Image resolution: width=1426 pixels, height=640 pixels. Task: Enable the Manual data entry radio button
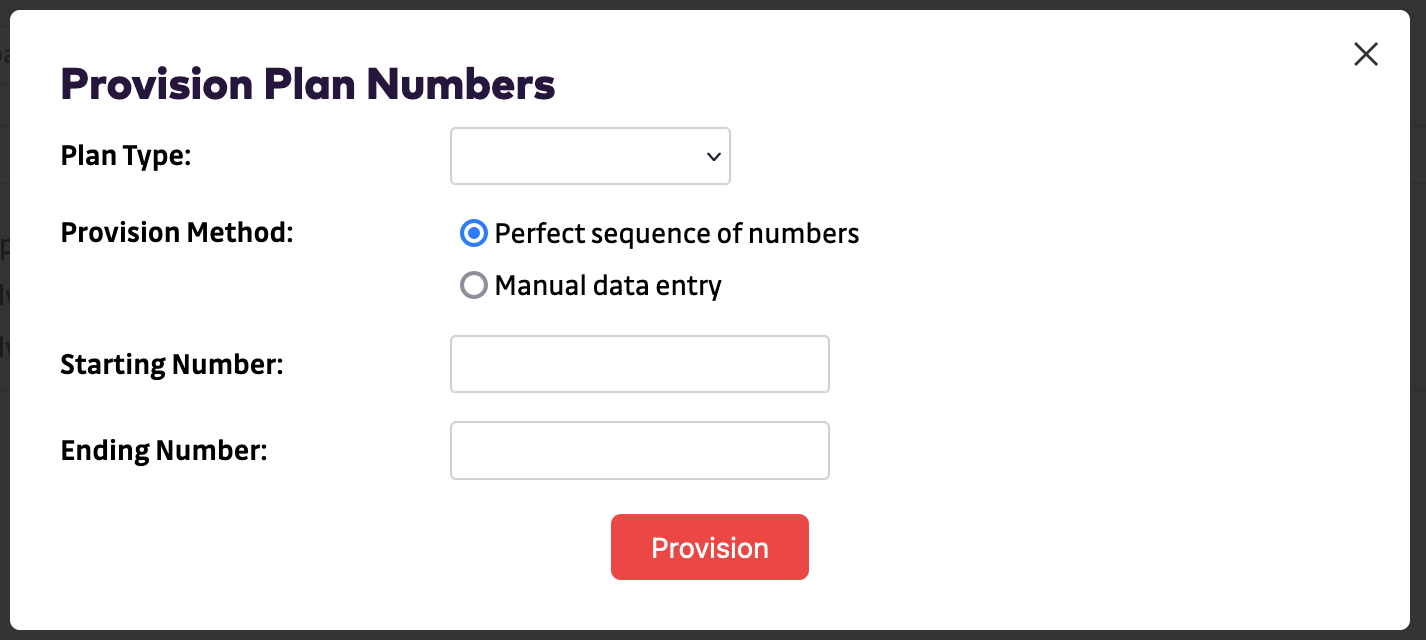(x=473, y=285)
